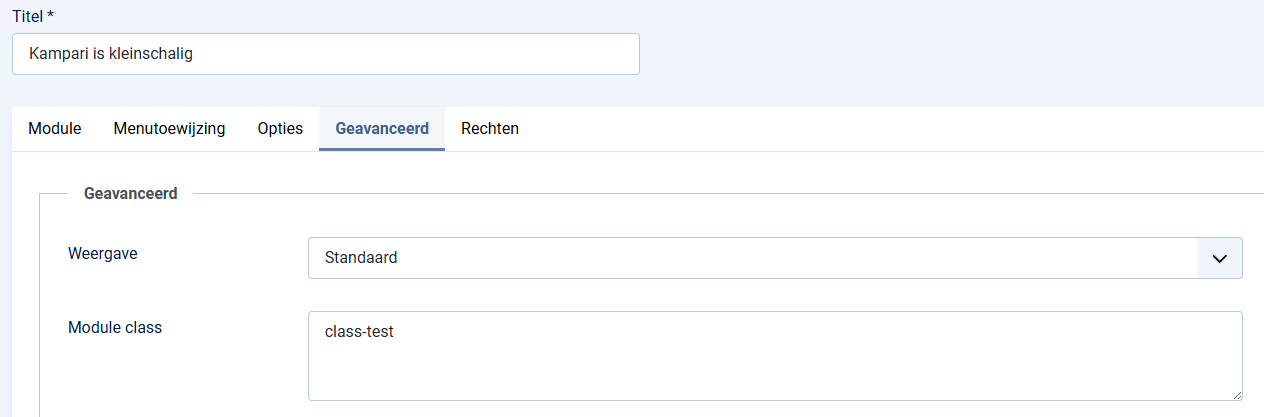Go to the Opties tab

pyautogui.click(x=280, y=129)
